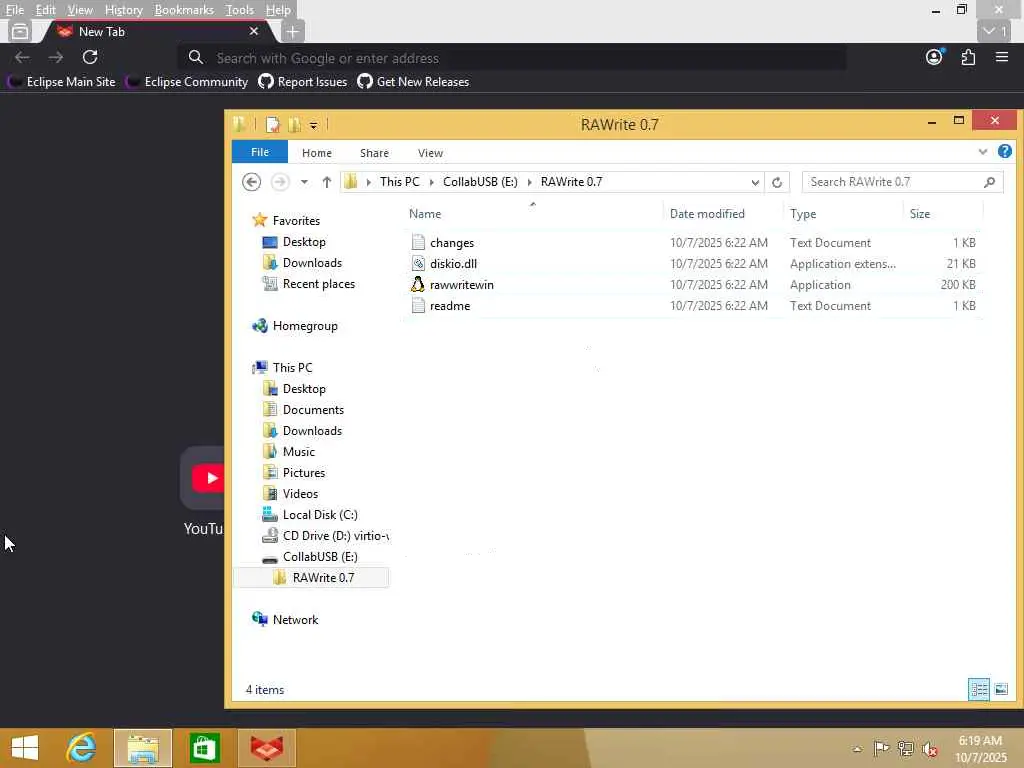Image resolution: width=1024 pixels, height=768 pixels.
Task: Switch to Explorer Share tab
Action: pyautogui.click(x=374, y=153)
